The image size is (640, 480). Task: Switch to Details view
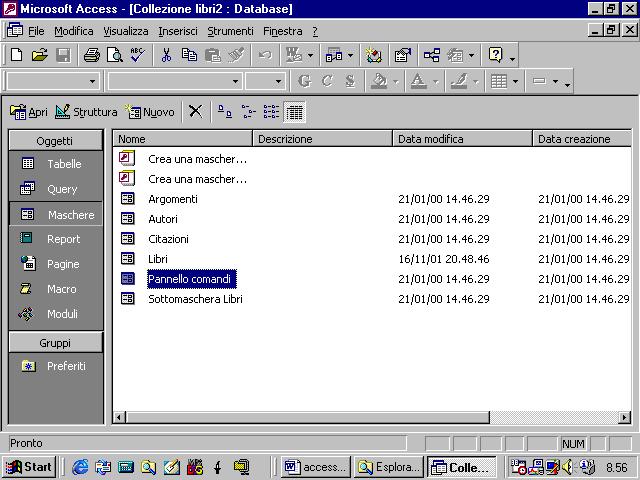294,111
